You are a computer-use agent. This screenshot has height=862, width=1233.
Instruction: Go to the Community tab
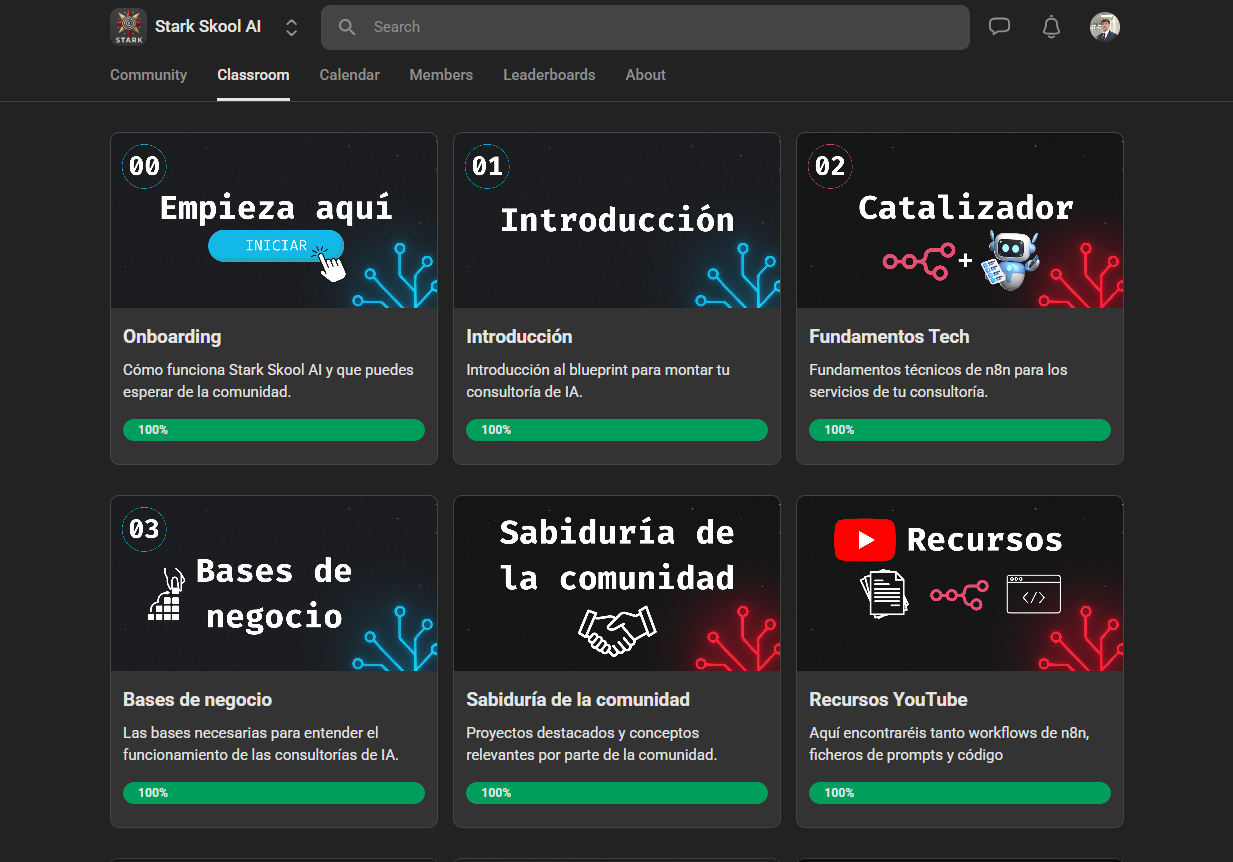[148, 75]
